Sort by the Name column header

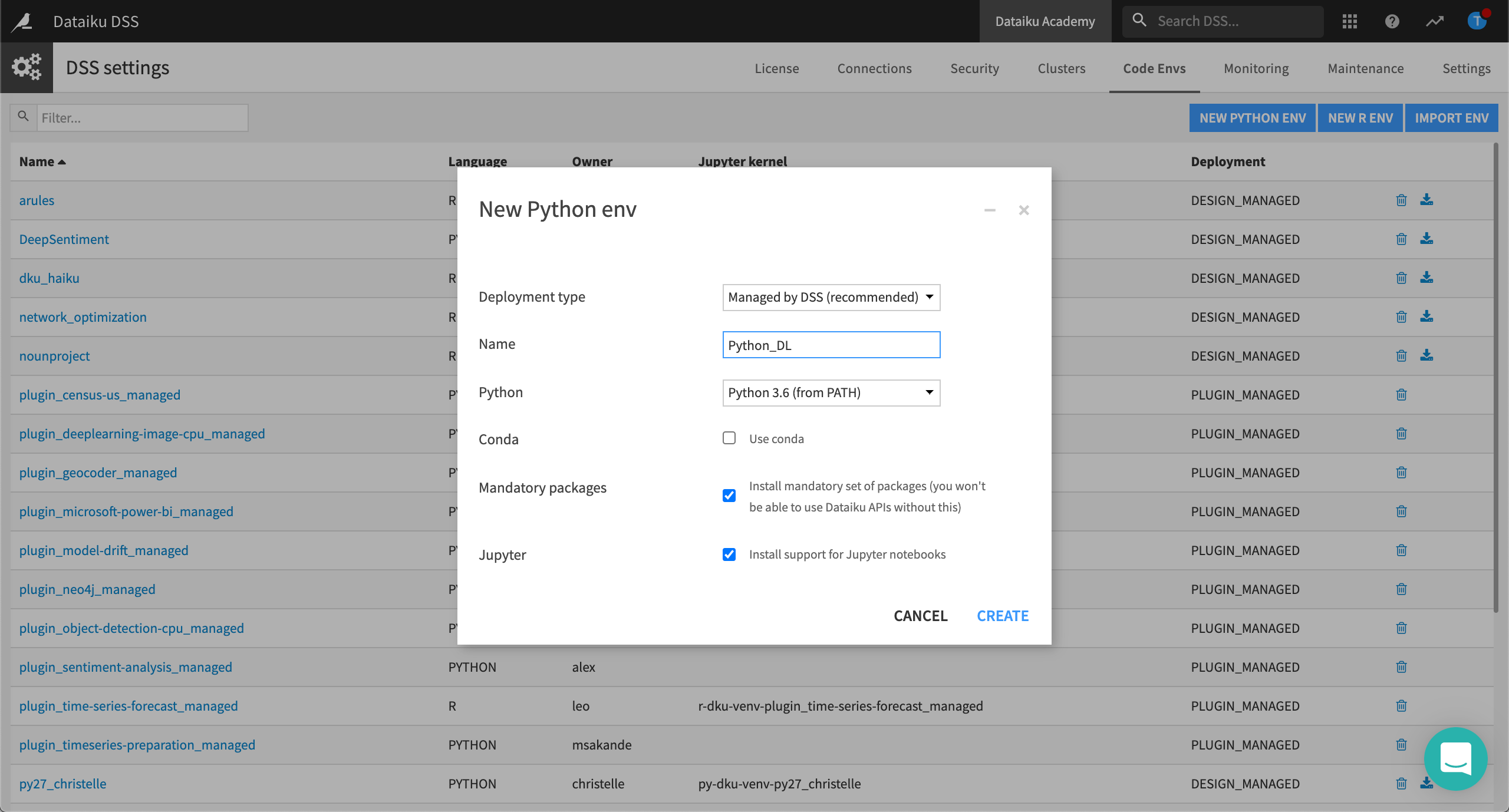point(42,161)
